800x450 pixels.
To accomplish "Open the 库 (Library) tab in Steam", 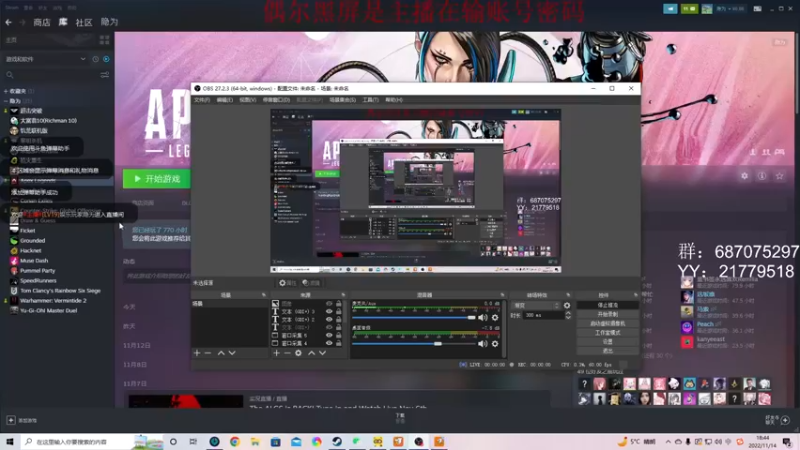I will click(63, 22).
